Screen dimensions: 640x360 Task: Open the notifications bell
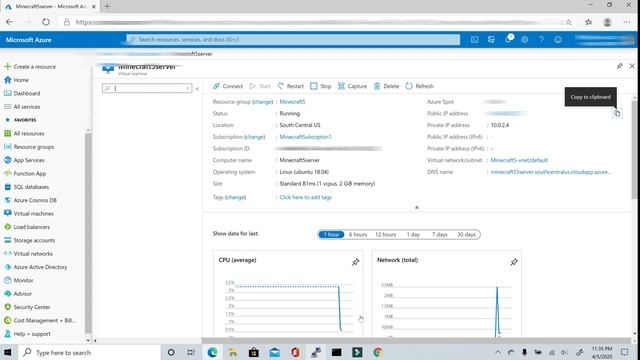508,39
